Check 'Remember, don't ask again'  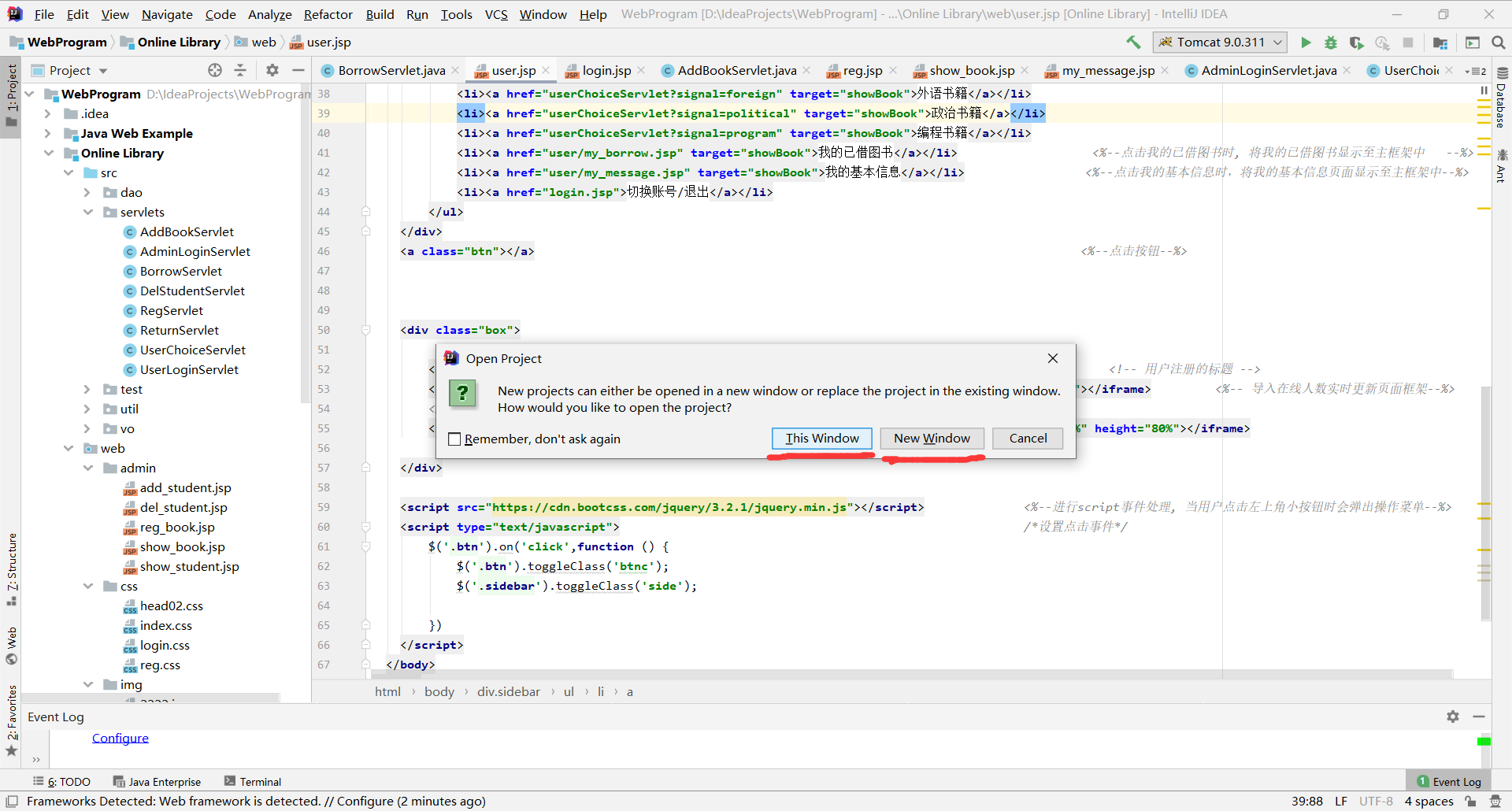(454, 439)
